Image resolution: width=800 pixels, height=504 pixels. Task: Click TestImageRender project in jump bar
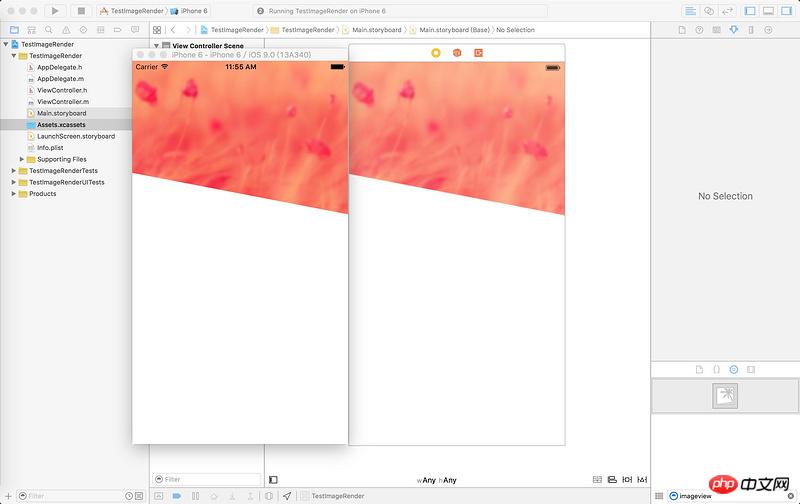[x=232, y=30]
